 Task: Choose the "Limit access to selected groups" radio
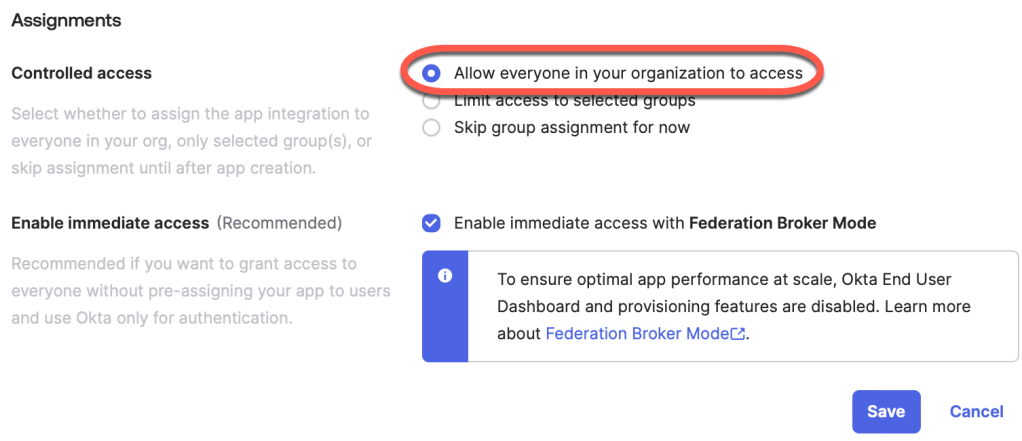coord(431,101)
